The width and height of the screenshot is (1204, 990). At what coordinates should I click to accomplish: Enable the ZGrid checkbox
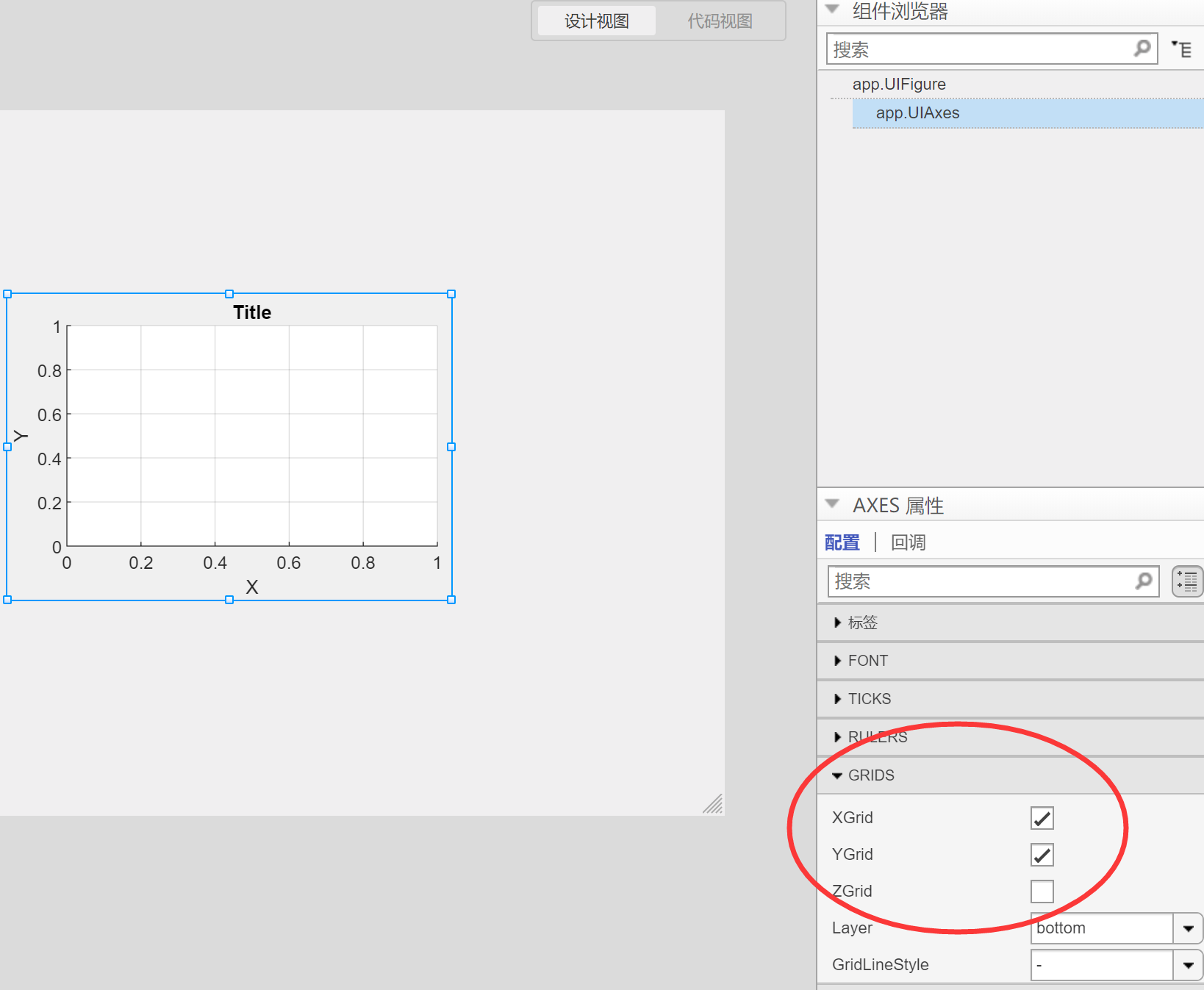click(x=1041, y=891)
